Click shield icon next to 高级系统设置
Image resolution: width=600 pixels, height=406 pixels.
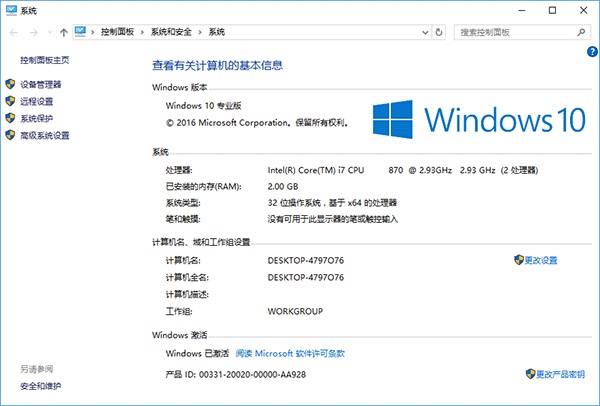pos(10,135)
